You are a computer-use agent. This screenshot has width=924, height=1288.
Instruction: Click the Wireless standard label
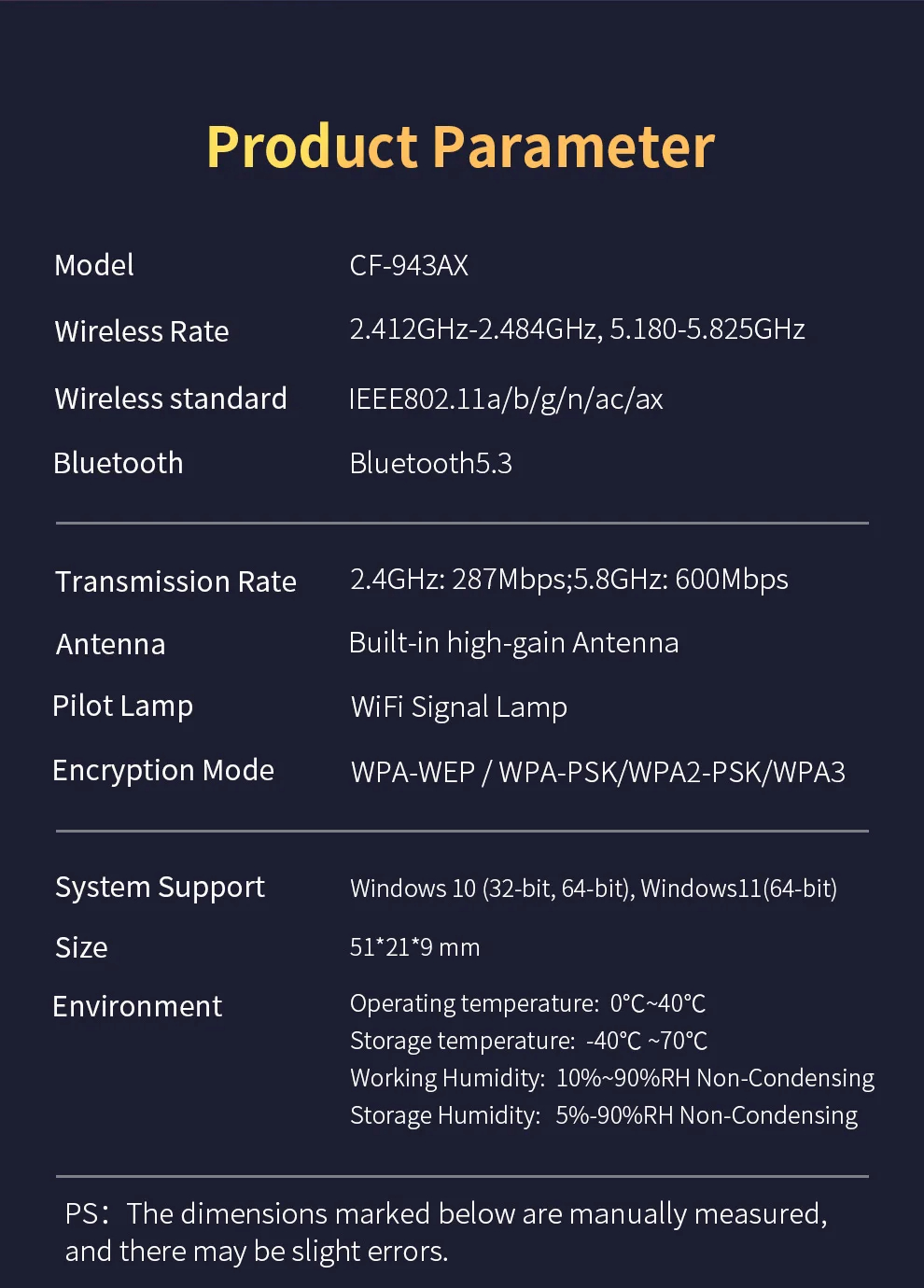[171, 399]
